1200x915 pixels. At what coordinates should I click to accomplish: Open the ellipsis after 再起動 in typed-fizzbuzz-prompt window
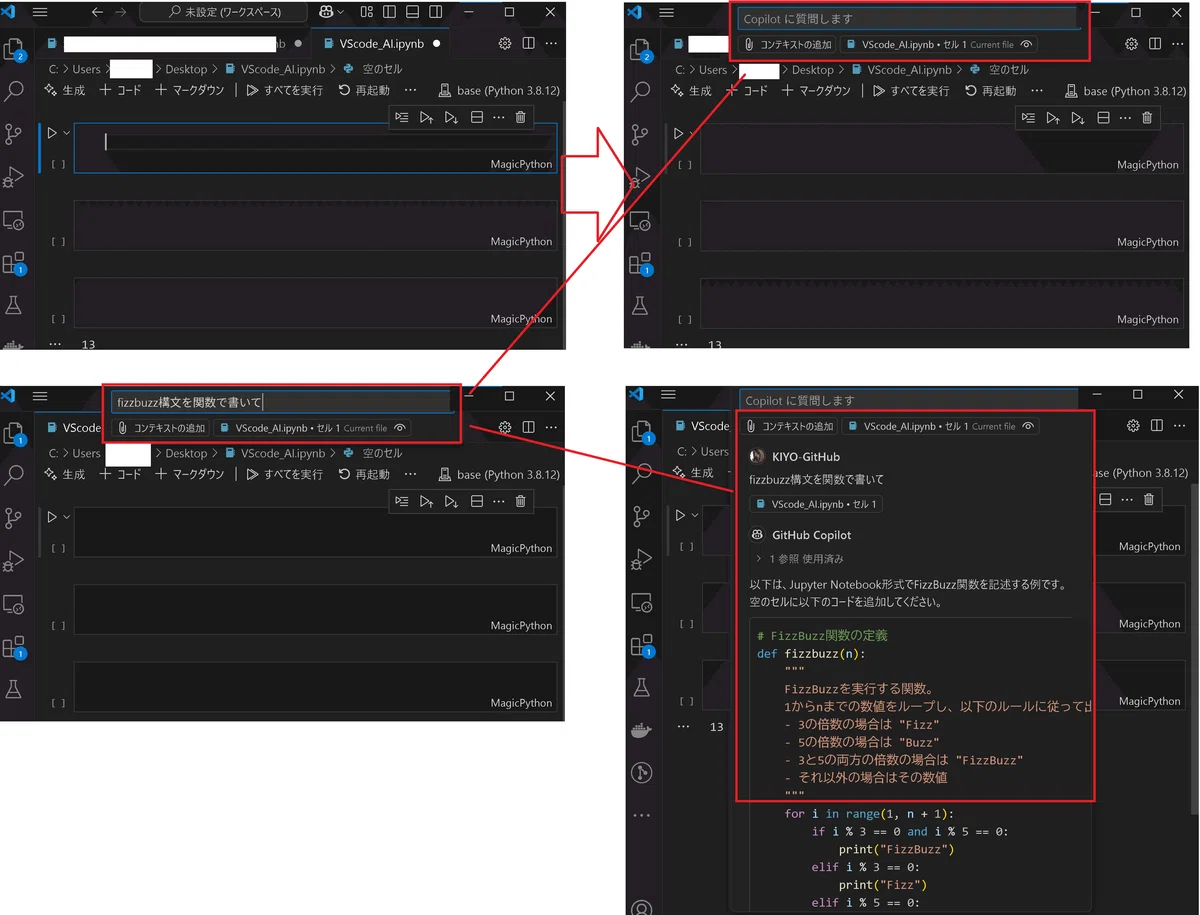point(410,475)
